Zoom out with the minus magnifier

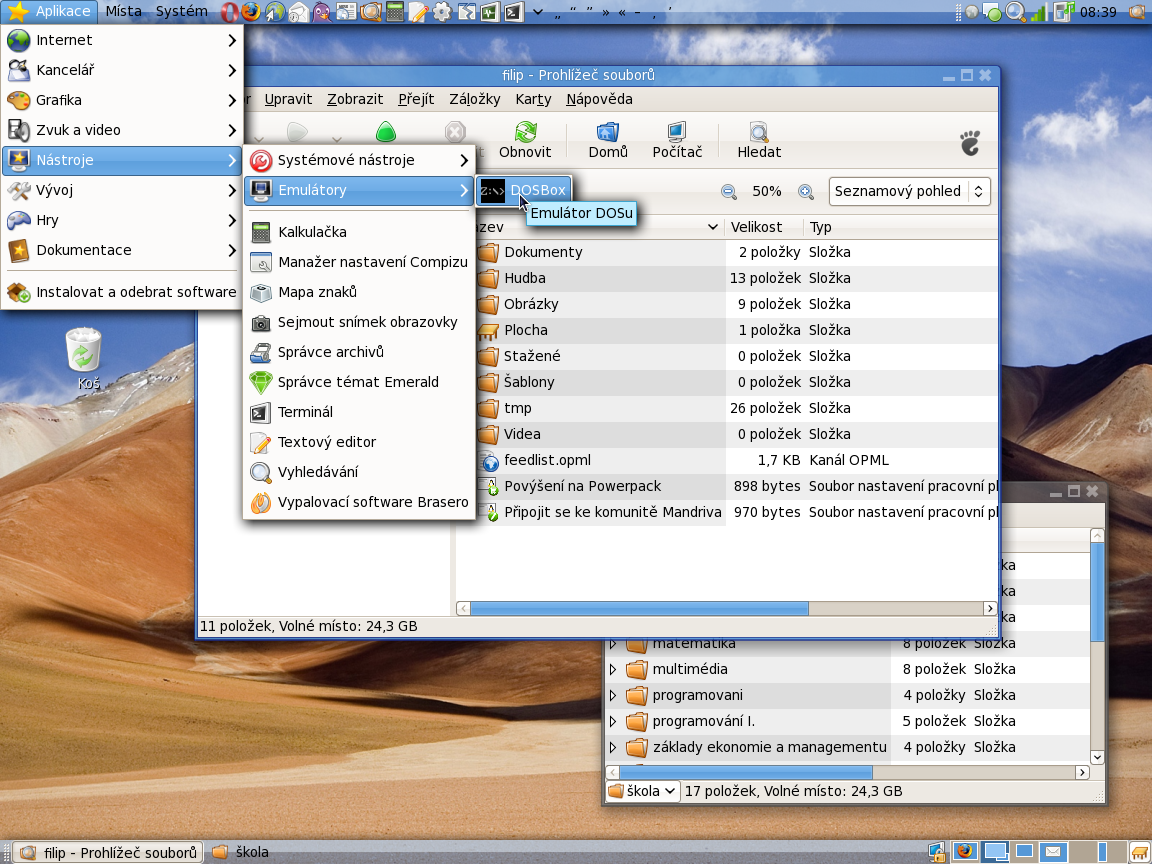[x=728, y=192]
